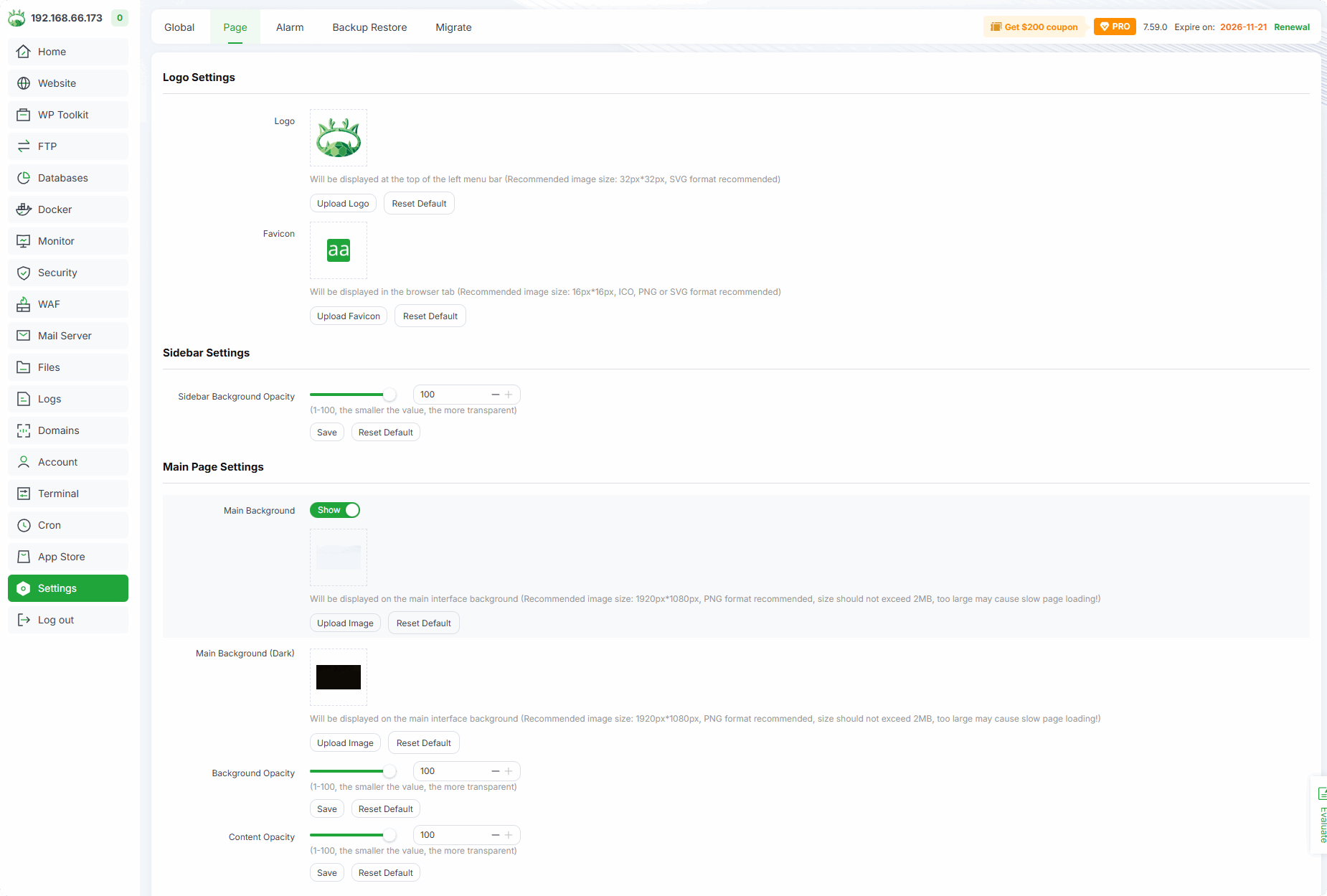Screen dimensions: 1327x896
Task: Save the Content Opacity value
Action: point(327,873)
